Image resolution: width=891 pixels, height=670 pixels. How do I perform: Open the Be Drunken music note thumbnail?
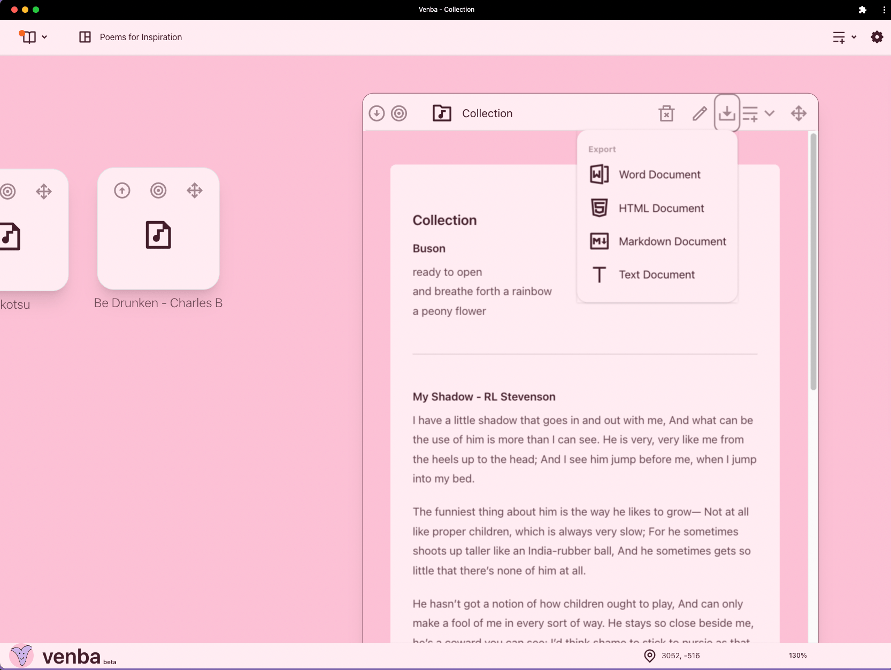158,235
